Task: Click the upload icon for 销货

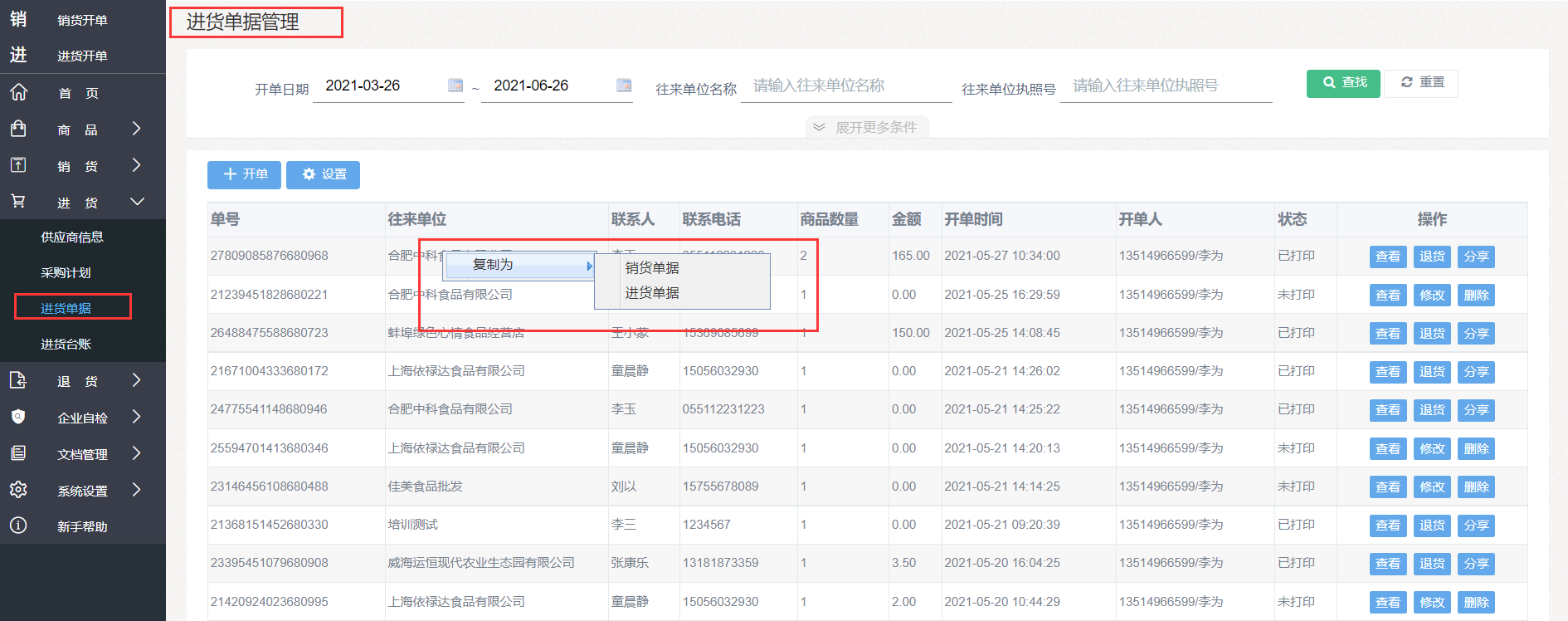Action: [18, 165]
